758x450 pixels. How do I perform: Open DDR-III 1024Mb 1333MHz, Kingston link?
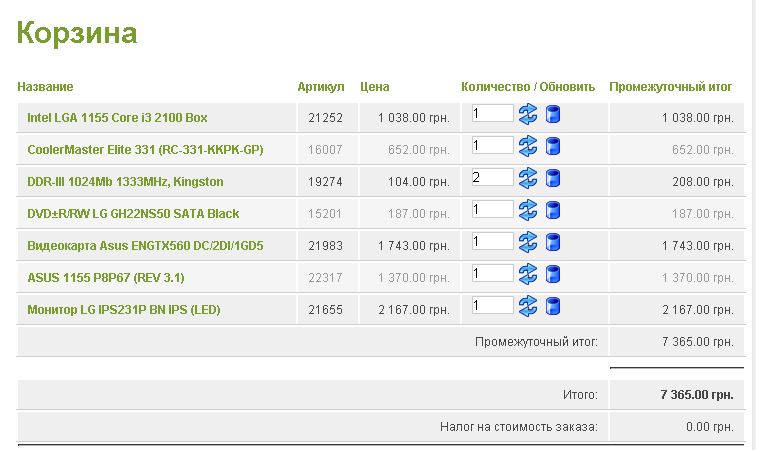(x=125, y=181)
